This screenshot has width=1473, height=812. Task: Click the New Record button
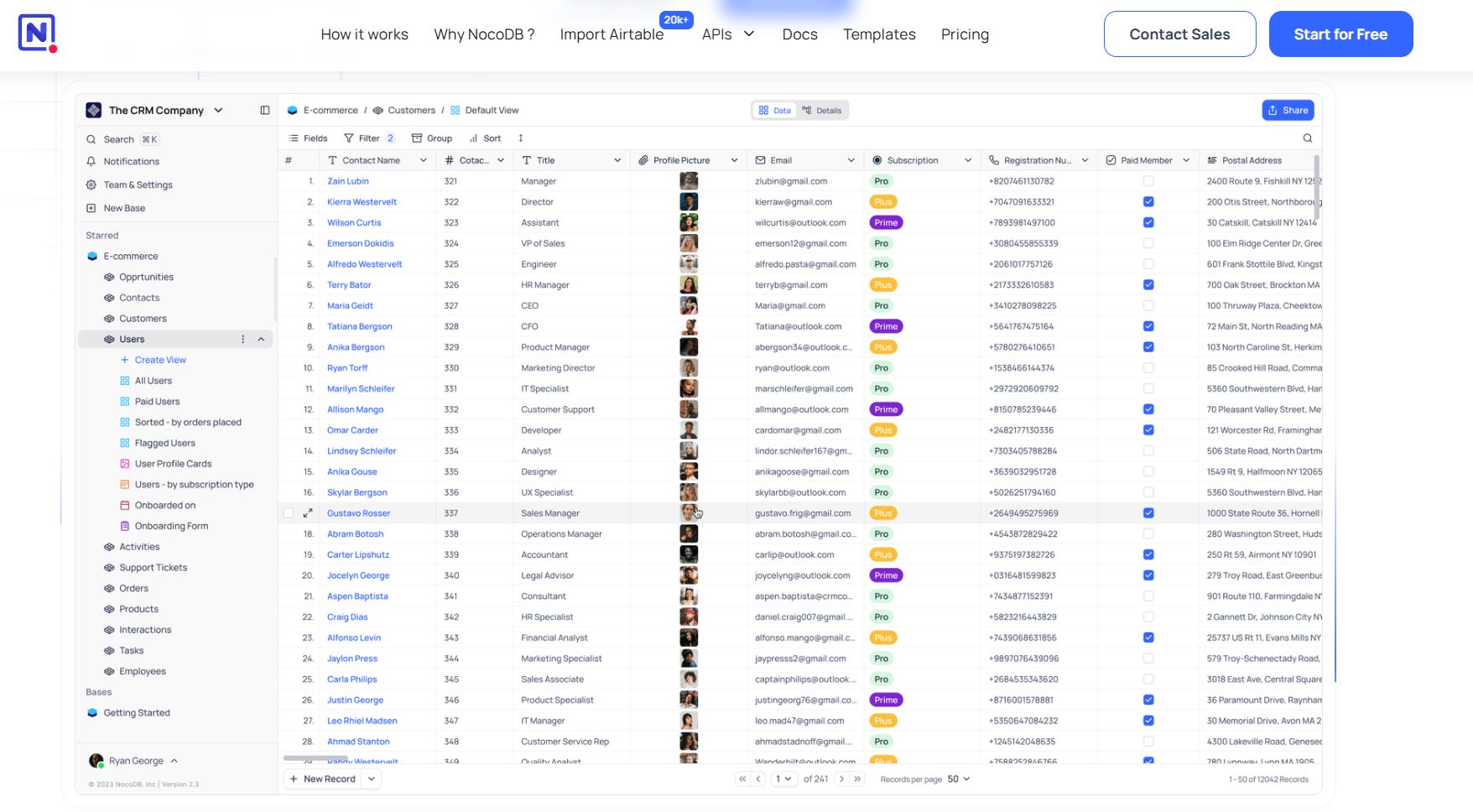click(322, 779)
